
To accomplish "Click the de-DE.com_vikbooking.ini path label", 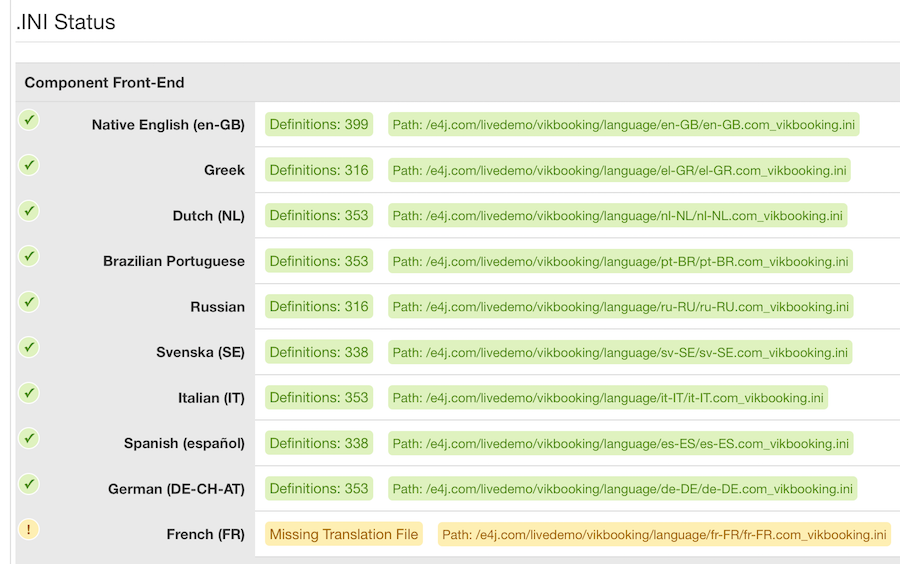I will (622, 489).
